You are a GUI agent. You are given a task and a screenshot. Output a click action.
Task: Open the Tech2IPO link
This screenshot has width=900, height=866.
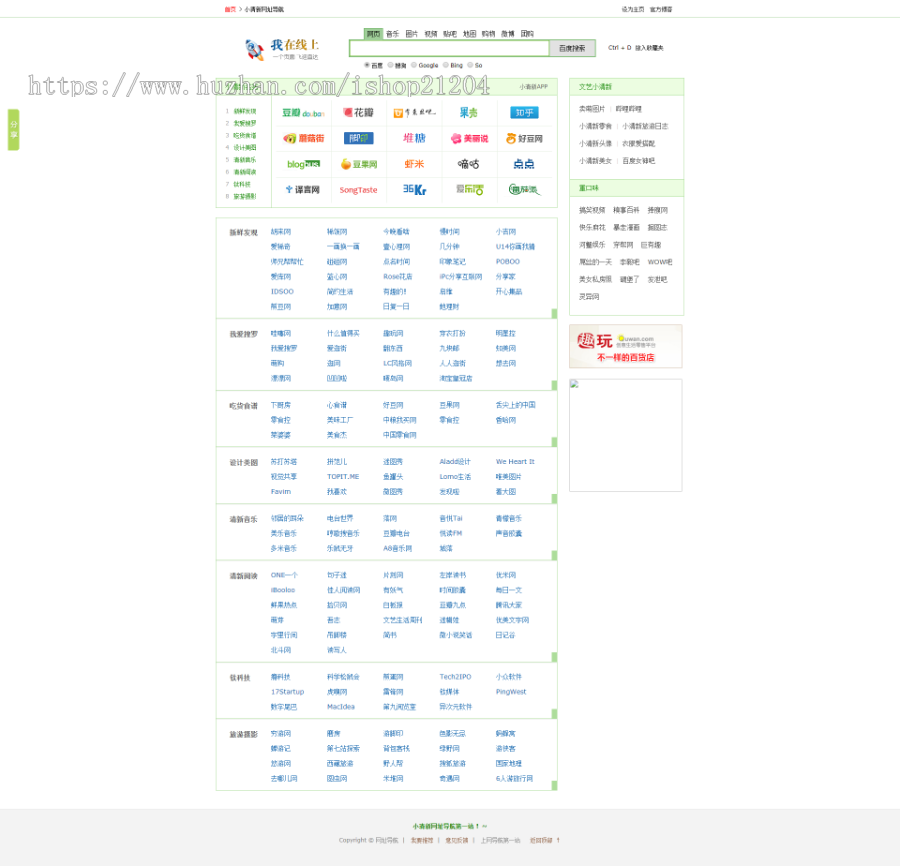click(455, 677)
